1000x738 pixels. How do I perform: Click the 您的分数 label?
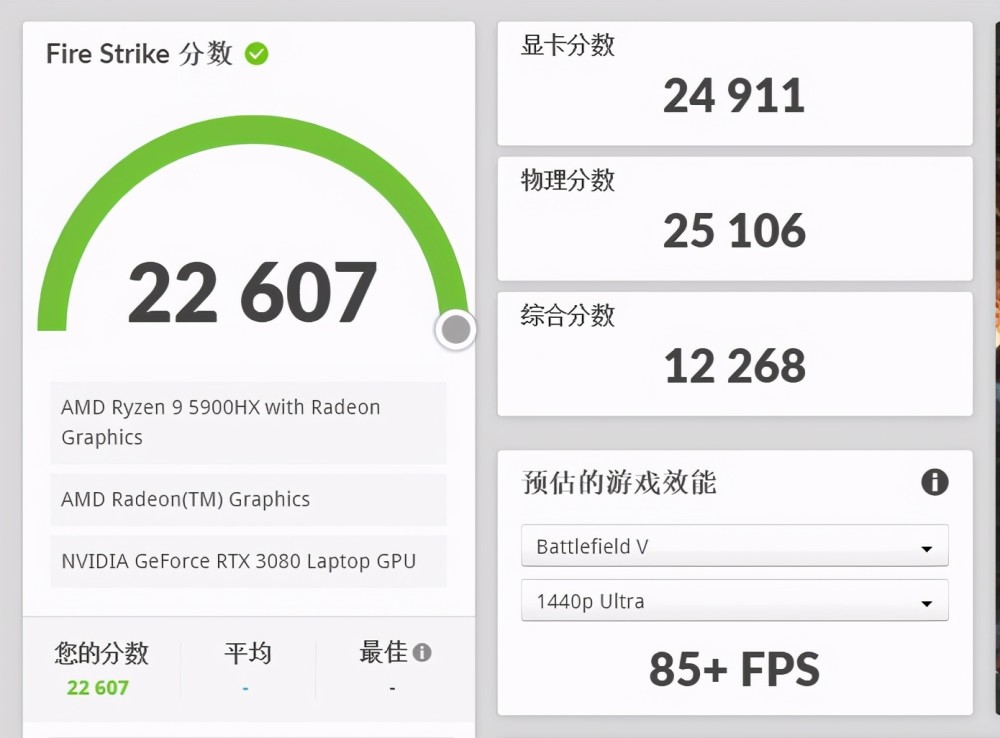click(101, 653)
